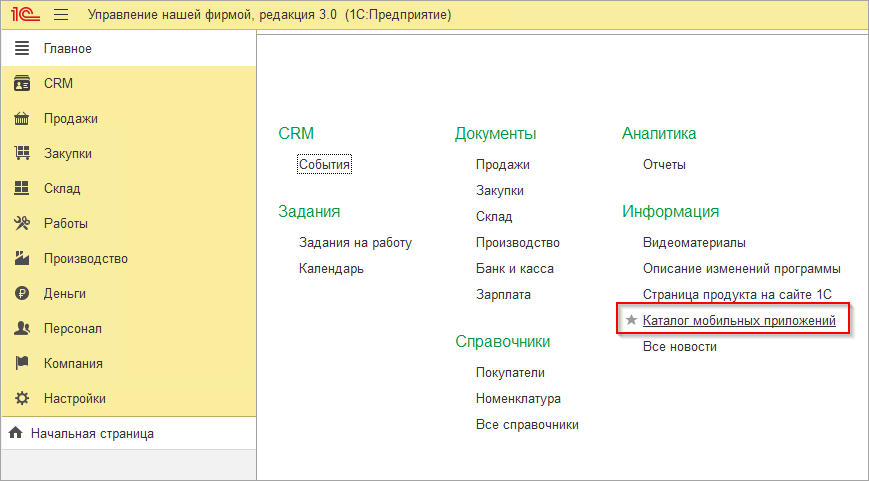This screenshot has width=869, height=481.
Task: Switch to Закупки section in sidebar
Action: (x=129, y=153)
